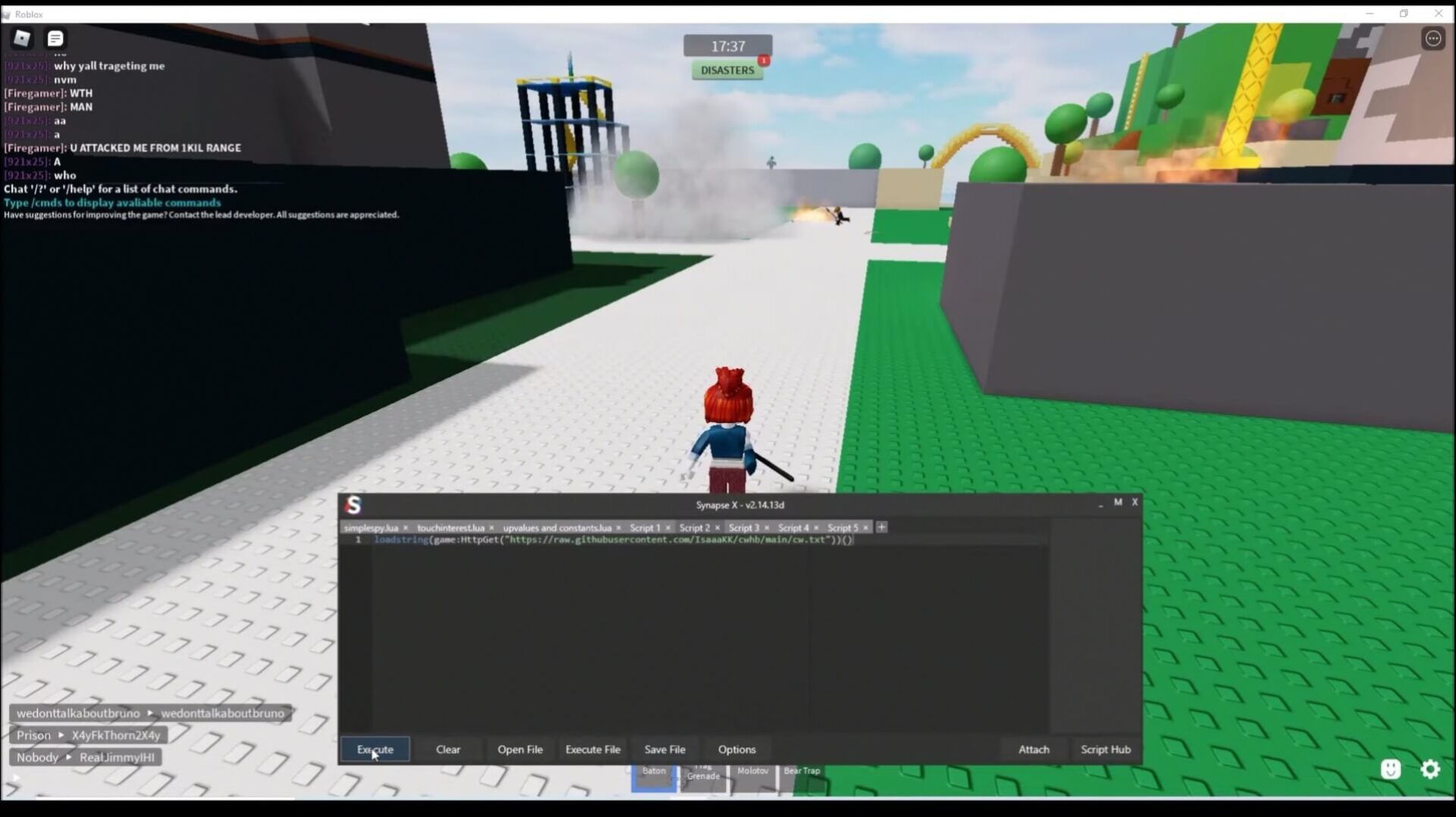Click the 'U ATTACKED ME FROM 1KIL RANGE' message
Screen dimensions: 1456x817
click(155, 148)
